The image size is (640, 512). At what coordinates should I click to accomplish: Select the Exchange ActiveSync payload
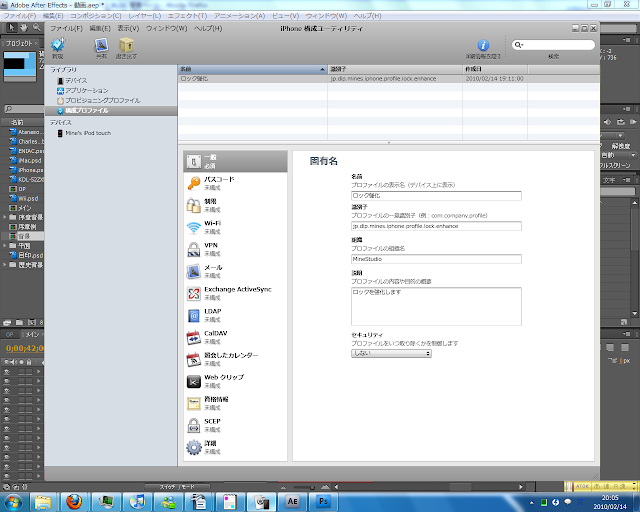click(x=235, y=293)
